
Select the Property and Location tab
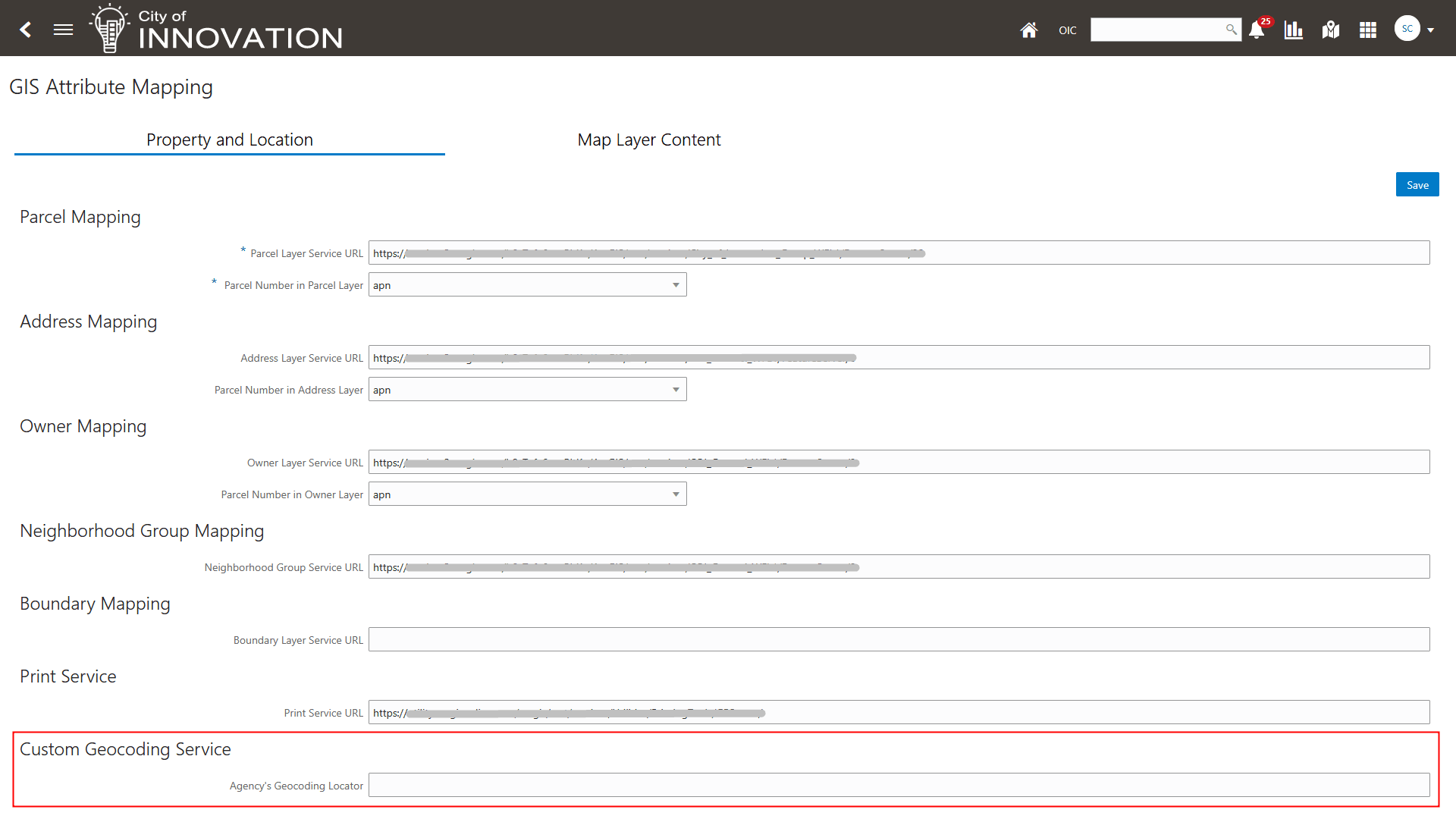pyautogui.click(x=229, y=140)
